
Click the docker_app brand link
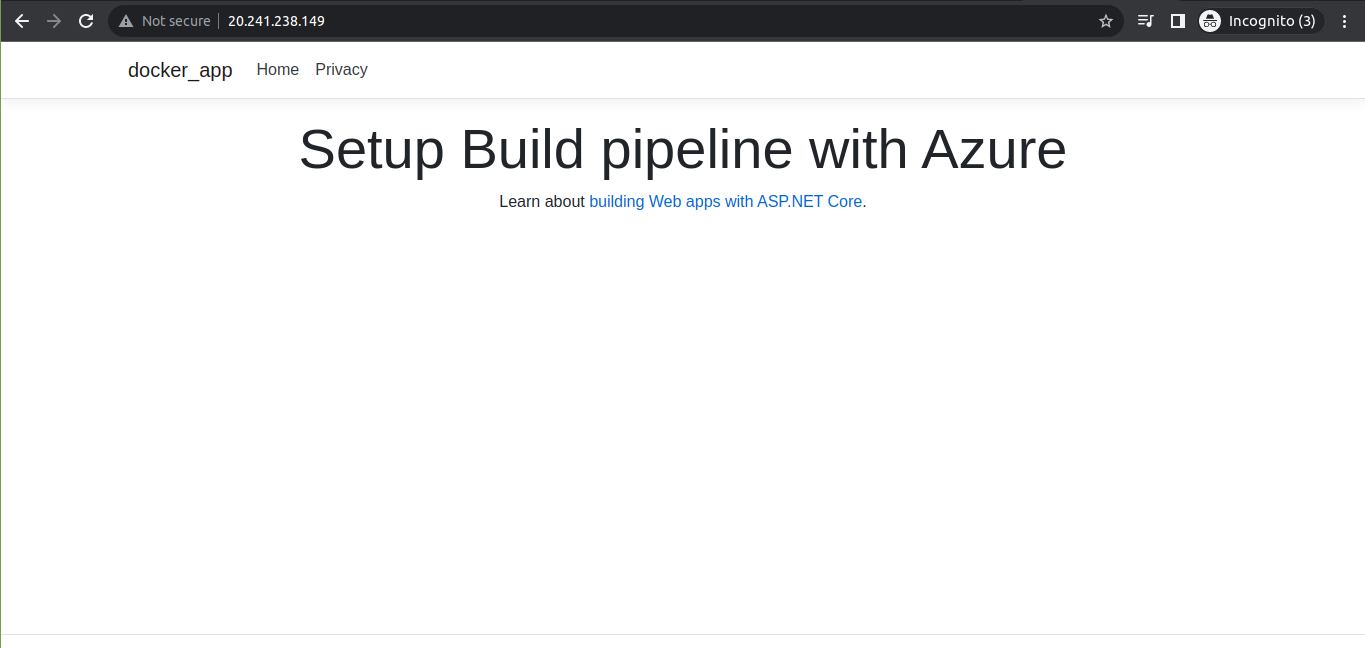coord(180,70)
